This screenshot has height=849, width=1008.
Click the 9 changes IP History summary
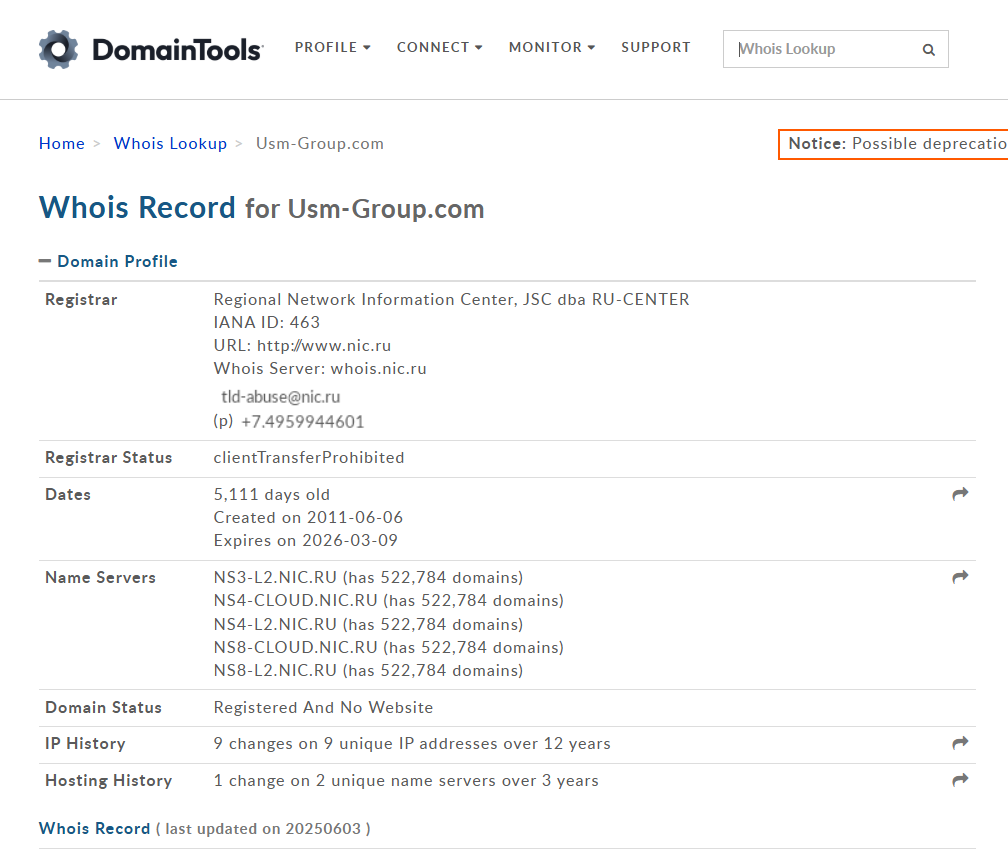point(412,744)
